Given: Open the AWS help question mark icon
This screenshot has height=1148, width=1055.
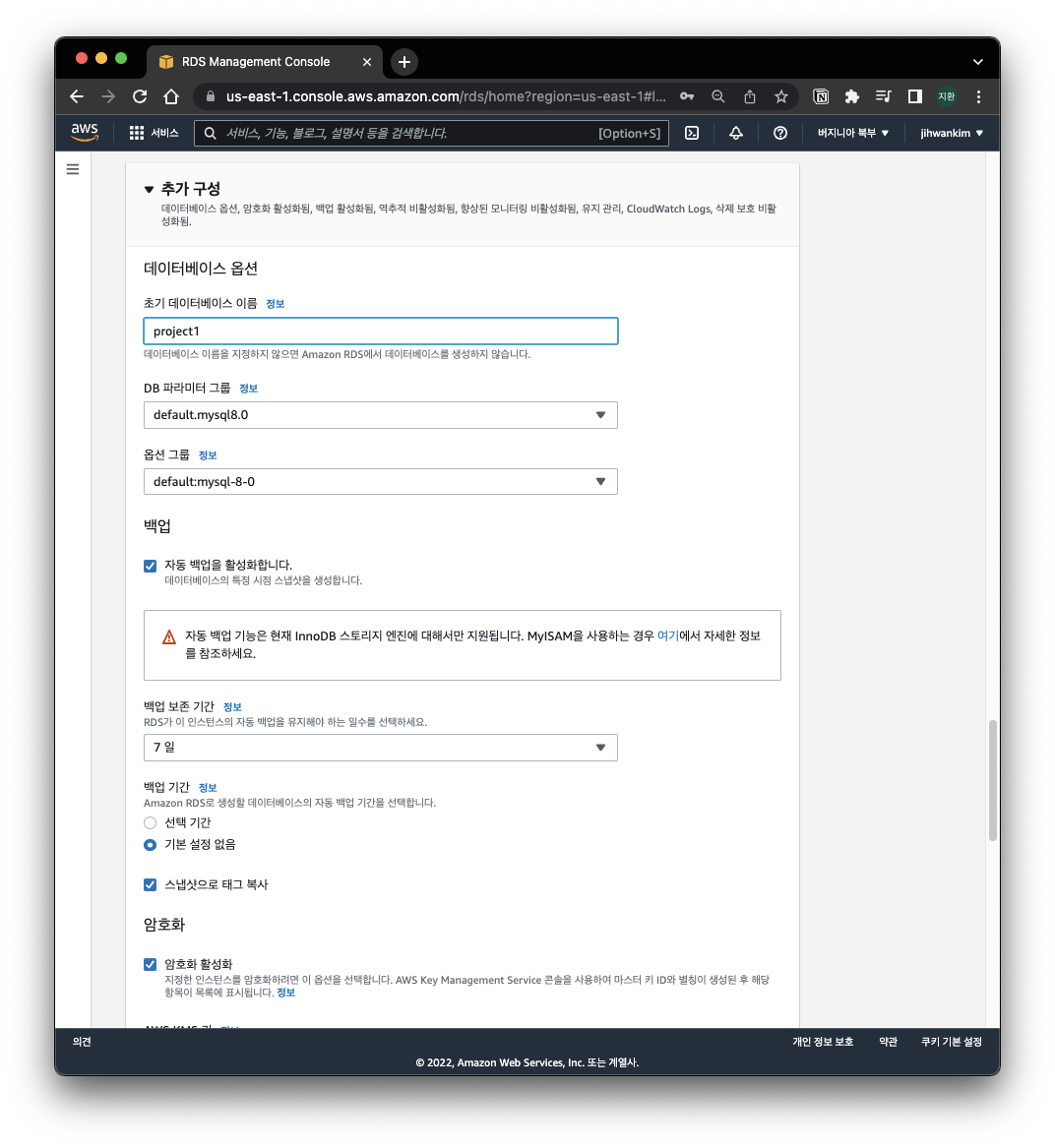Looking at the screenshot, I should (x=780, y=133).
